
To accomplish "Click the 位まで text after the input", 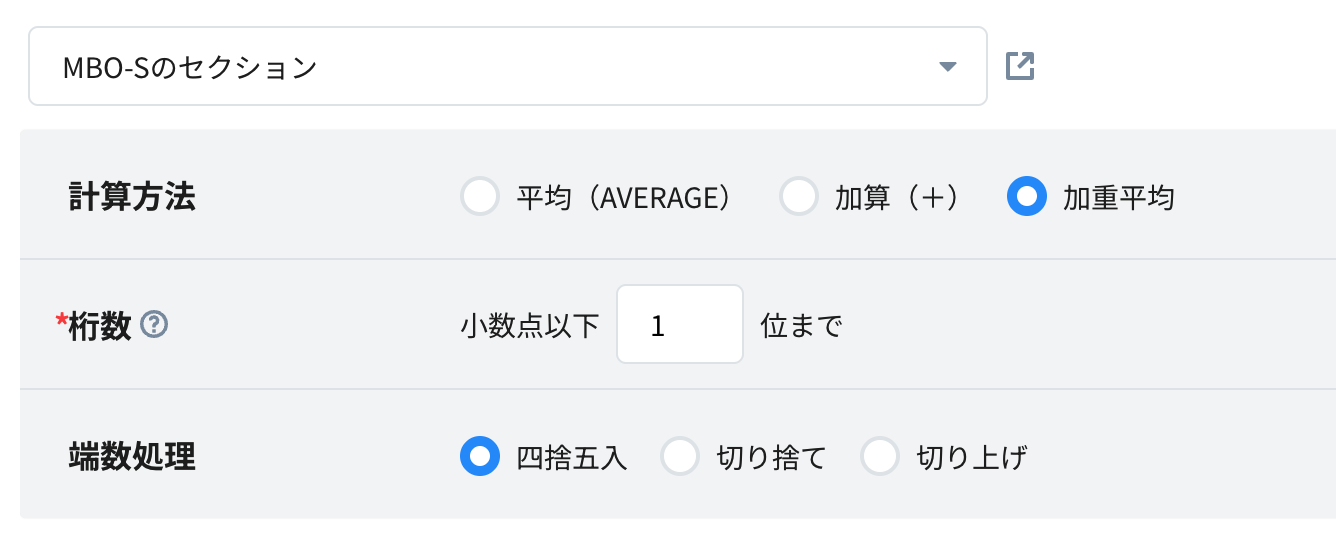I will (801, 326).
